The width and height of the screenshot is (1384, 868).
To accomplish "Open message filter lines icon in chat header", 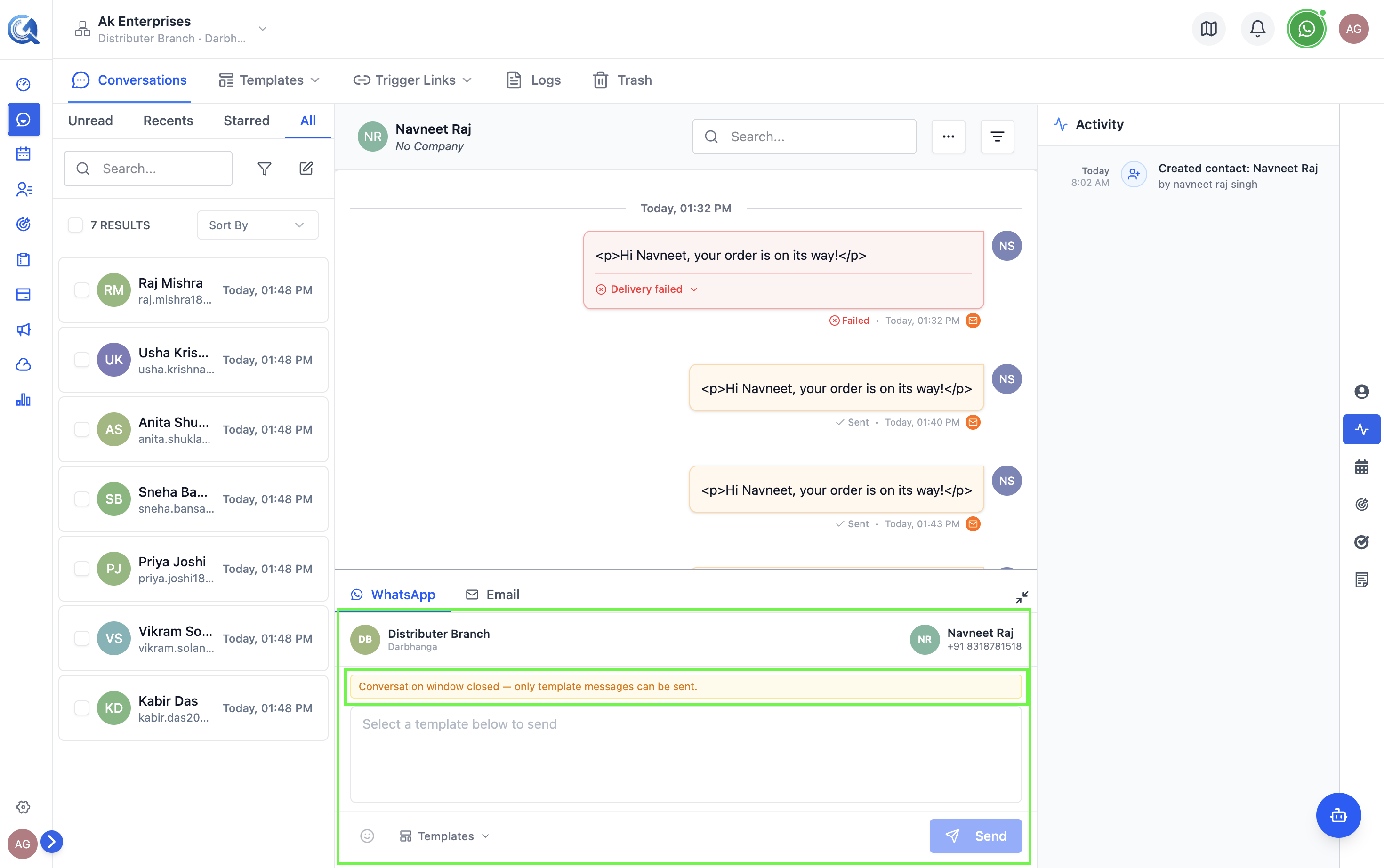I will [x=997, y=137].
